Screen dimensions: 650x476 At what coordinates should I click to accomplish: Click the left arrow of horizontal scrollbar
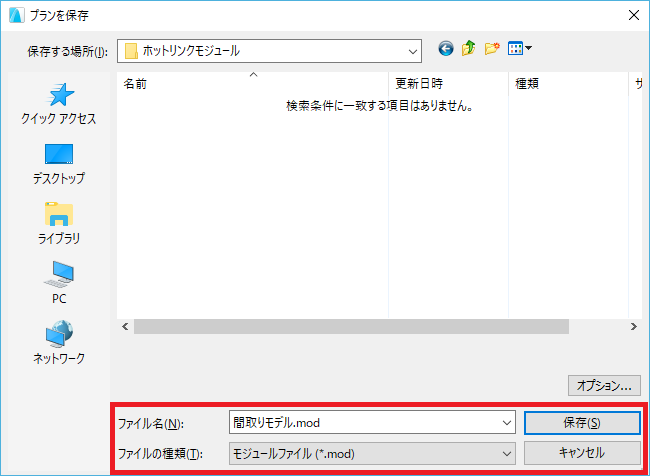tap(125, 327)
